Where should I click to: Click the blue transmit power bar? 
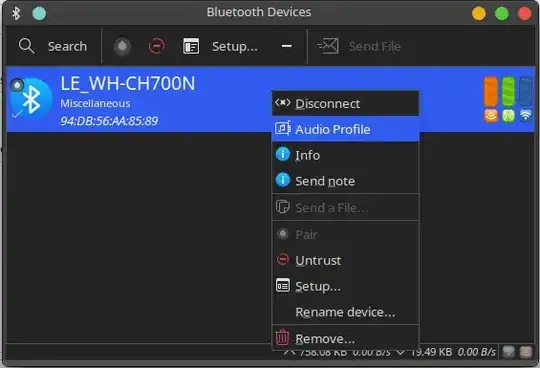tap(526, 92)
